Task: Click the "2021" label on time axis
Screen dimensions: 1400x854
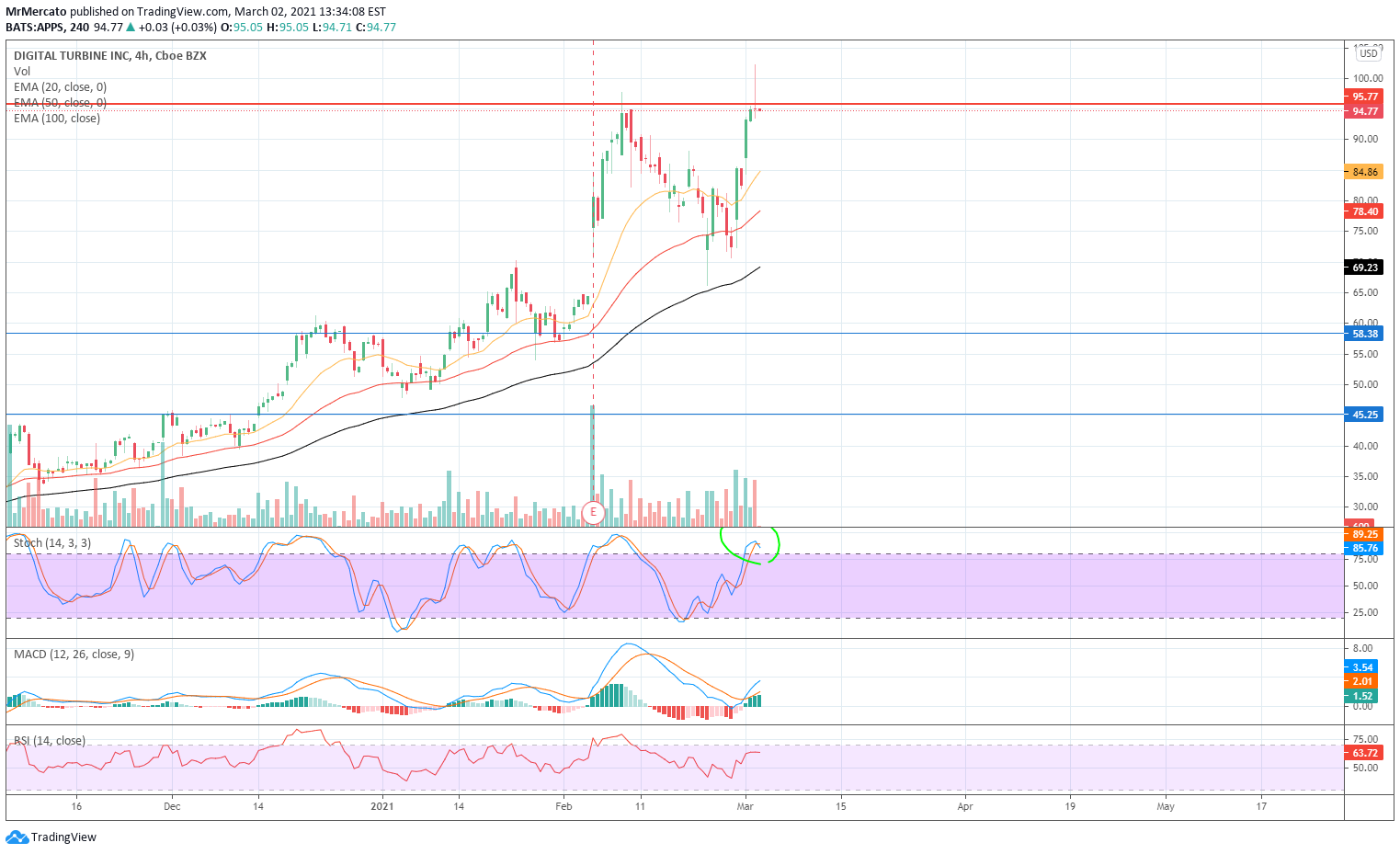Action: [x=382, y=807]
